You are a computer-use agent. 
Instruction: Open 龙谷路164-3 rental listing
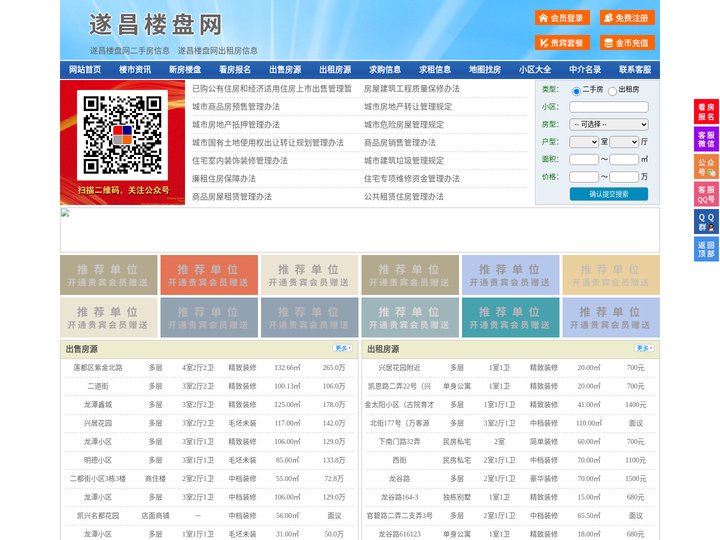399,497
